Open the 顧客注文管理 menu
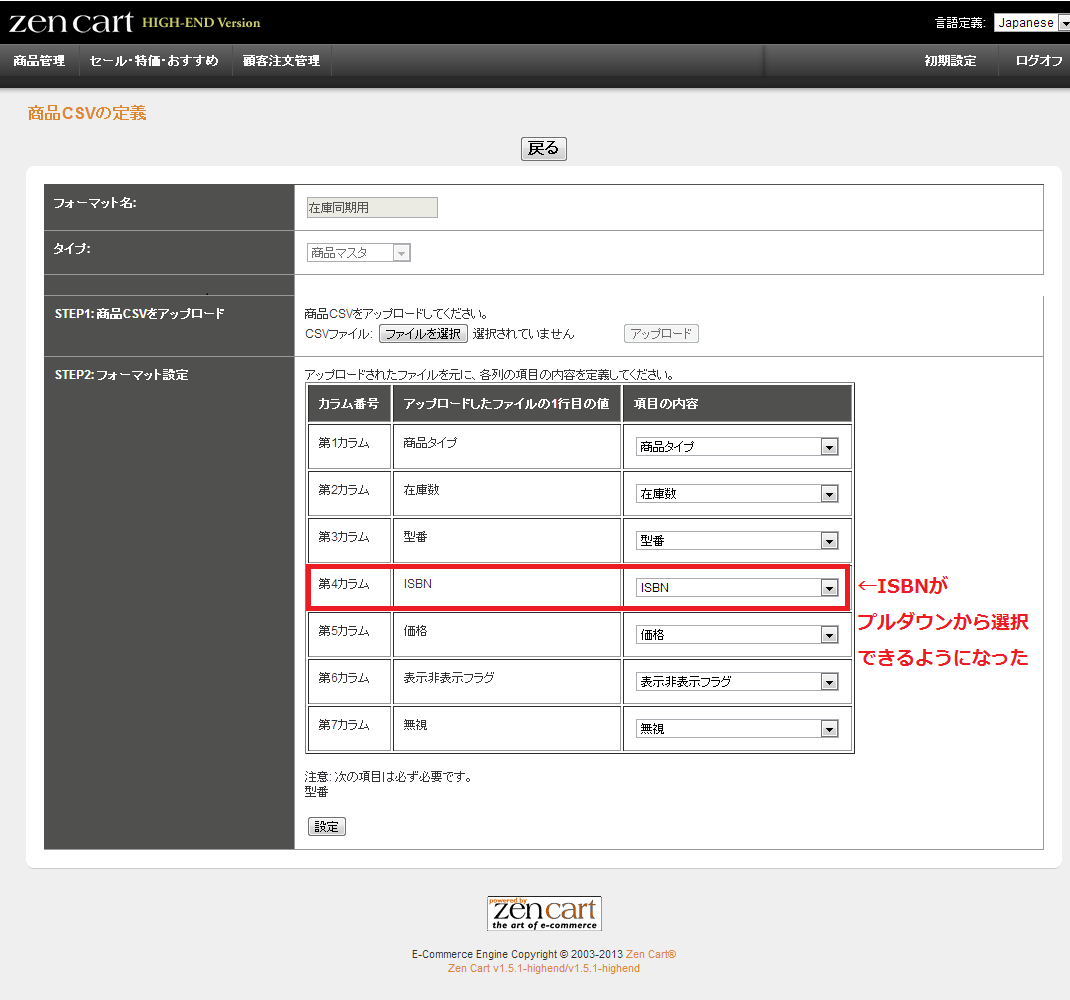Screen dimensions: 1070x1000 281,61
